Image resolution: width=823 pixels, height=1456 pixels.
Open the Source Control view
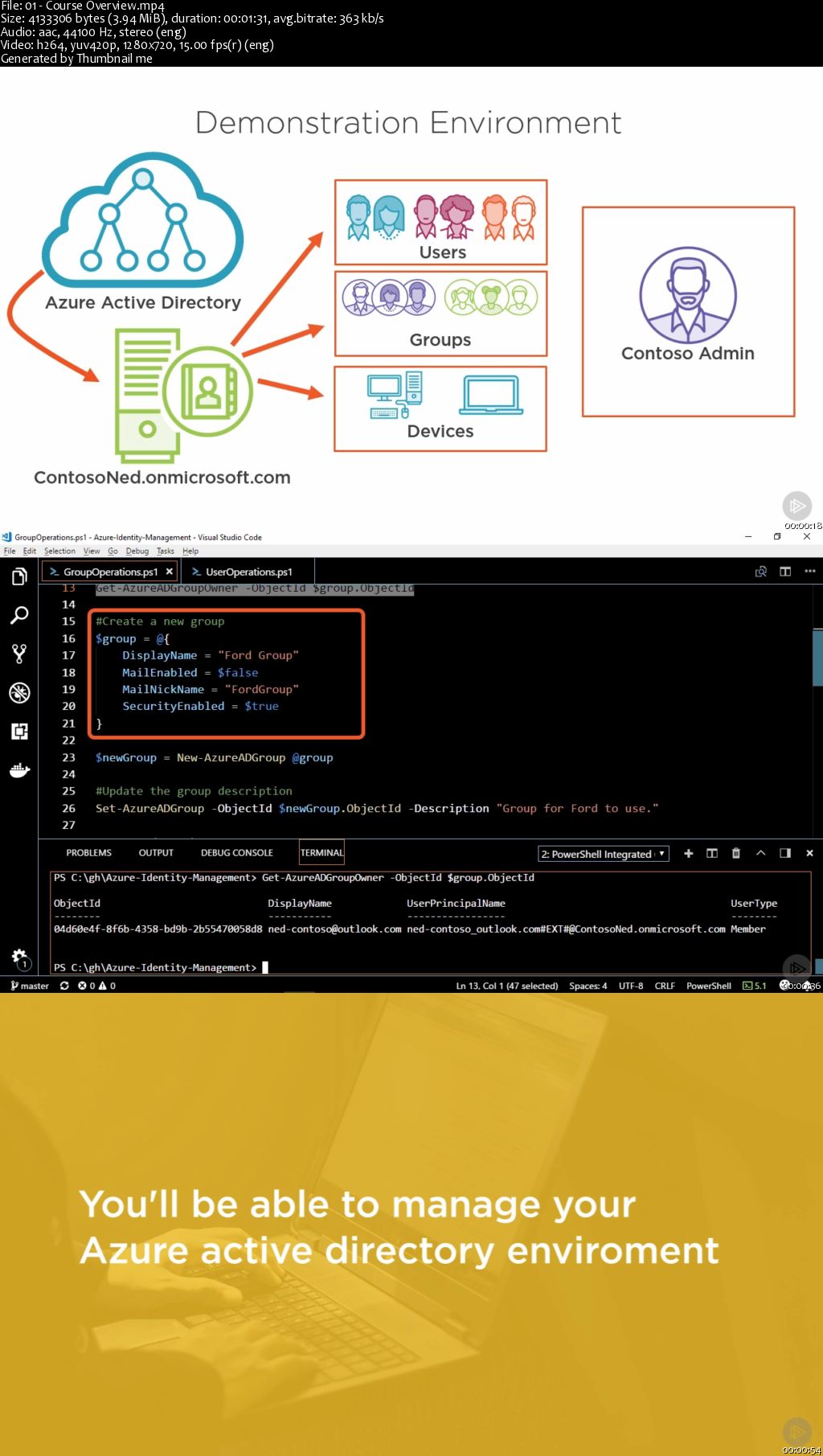point(19,654)
